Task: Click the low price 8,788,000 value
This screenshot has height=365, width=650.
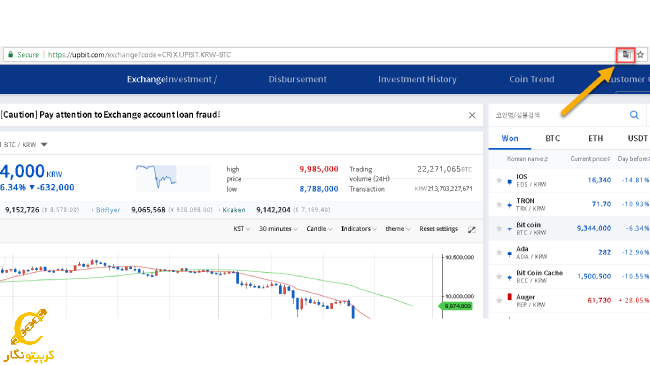Action: pyautogui.click(x=319, y=189)
